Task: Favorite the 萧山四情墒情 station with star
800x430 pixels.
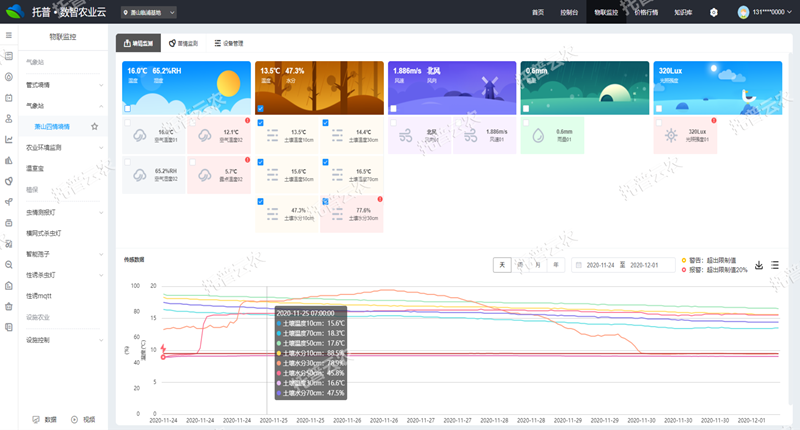Action: [94, 126]
